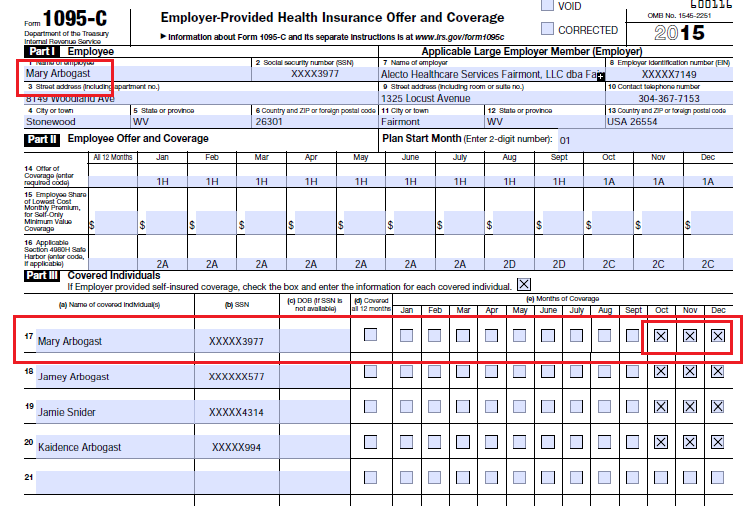
Task: Uncheck Oct coverage for Mary Arbogast
Action: point(661,336)
